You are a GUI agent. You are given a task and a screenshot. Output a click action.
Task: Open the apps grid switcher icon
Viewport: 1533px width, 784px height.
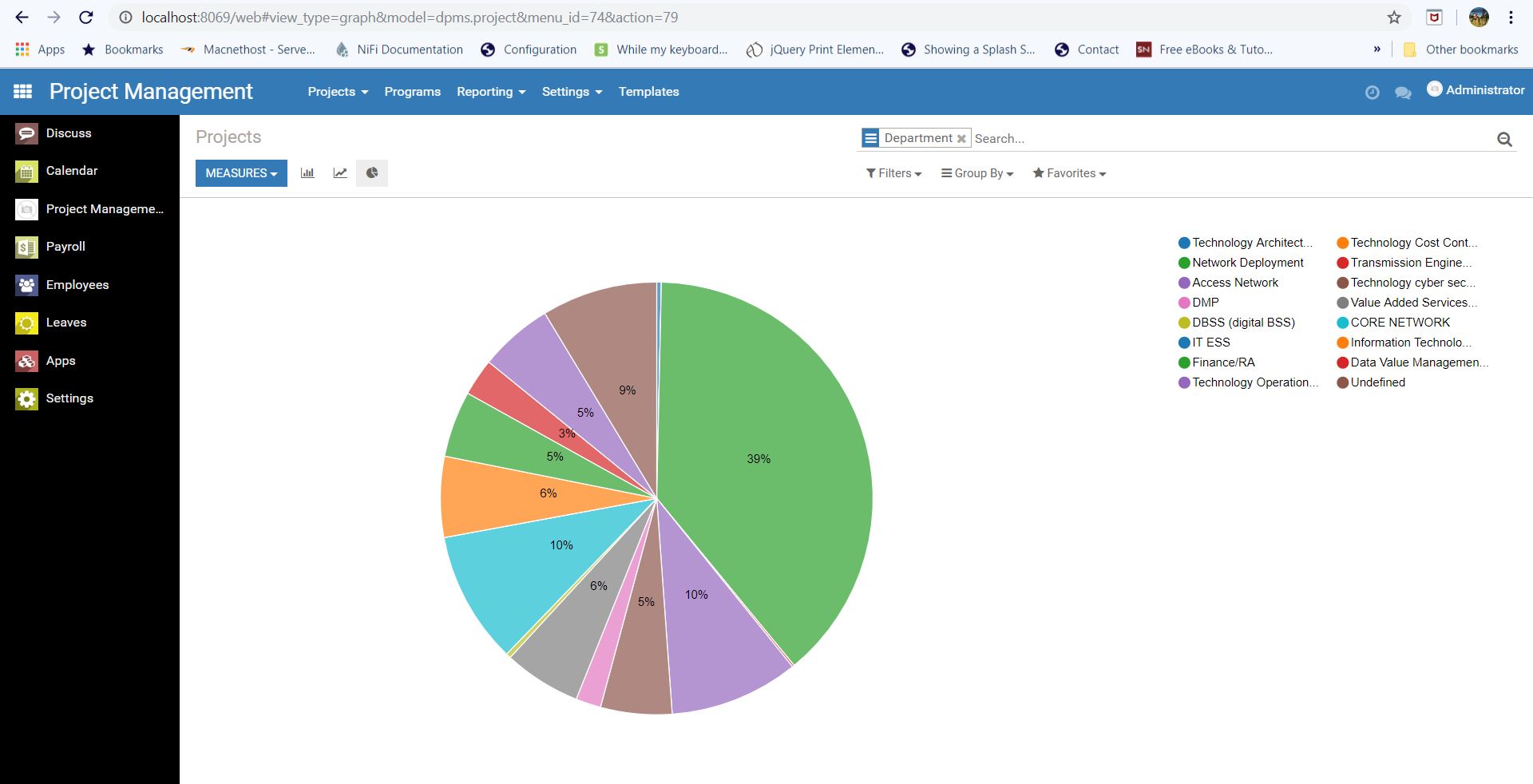click(x=22, y=91)
